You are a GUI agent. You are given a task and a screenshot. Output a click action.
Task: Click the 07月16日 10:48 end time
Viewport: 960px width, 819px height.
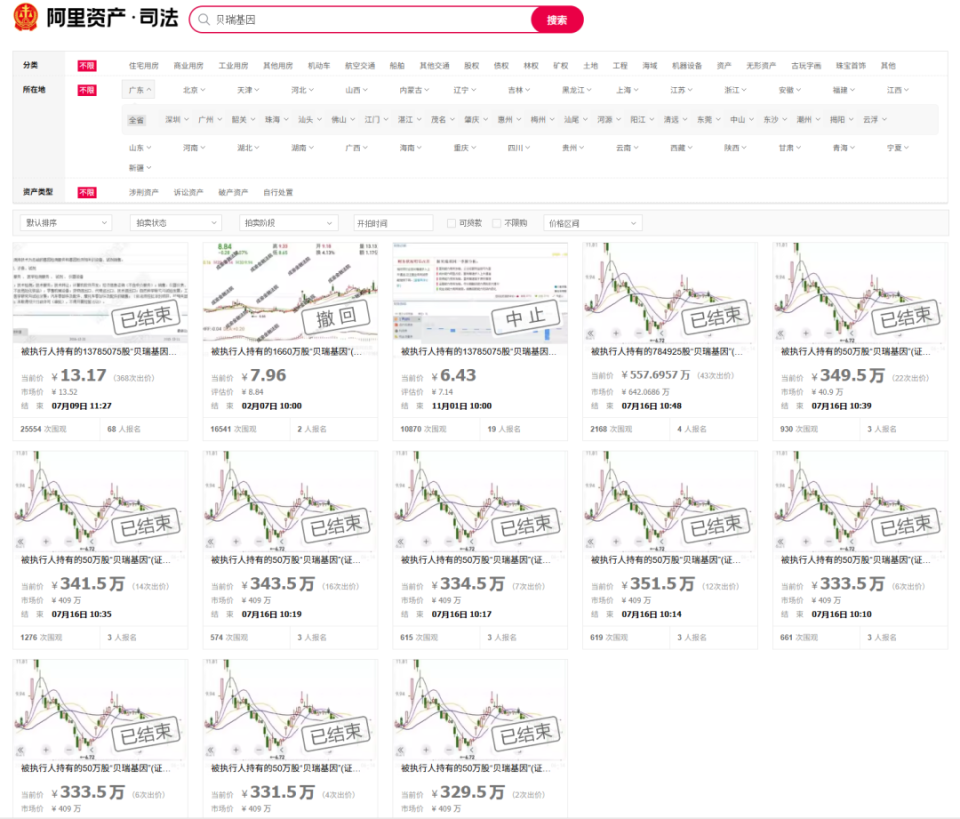[x=651, y=406]
